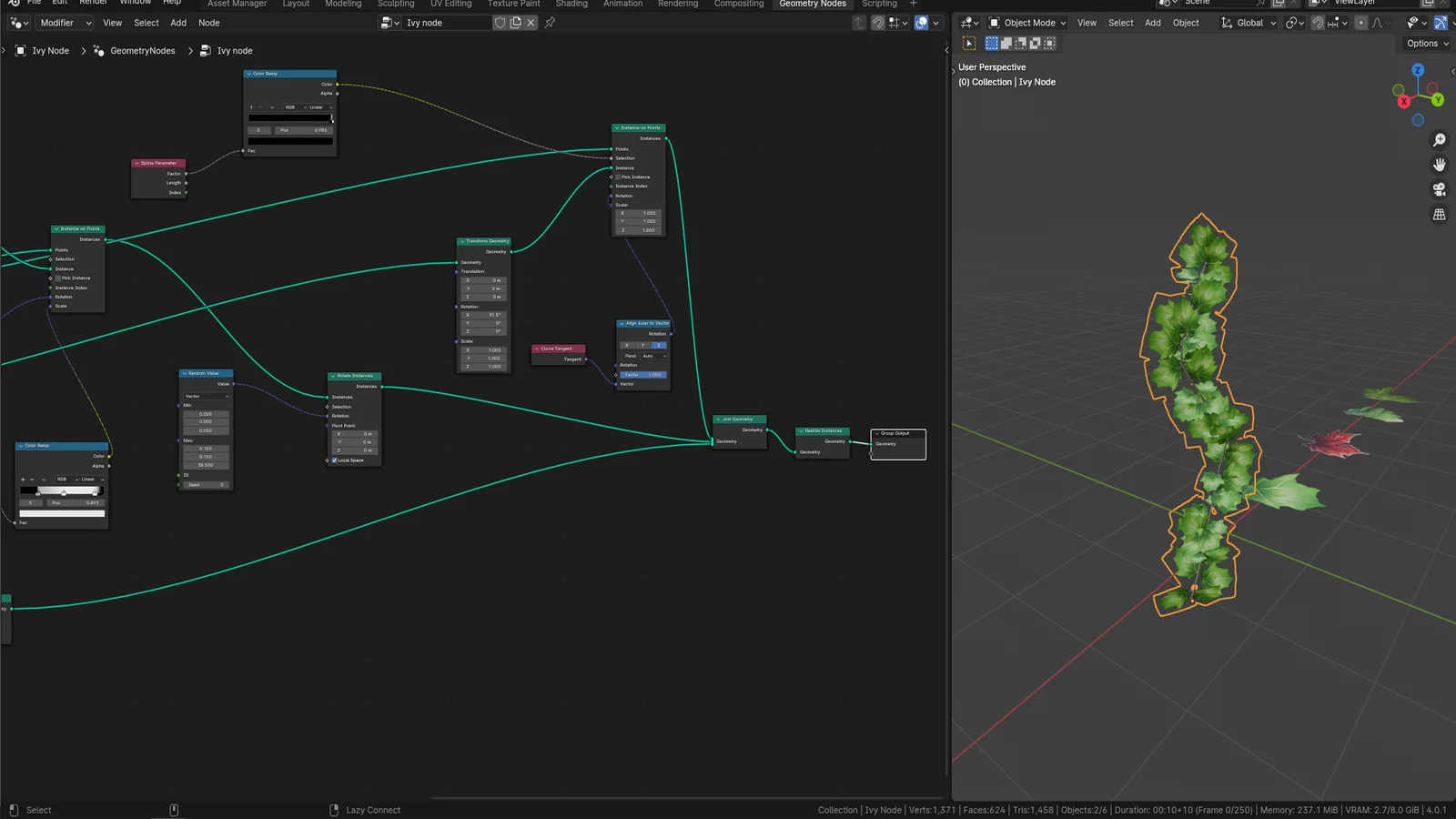Click the pin icon in the node editor header
This screenshot has height=819, width=1456.
click(550, 23)
